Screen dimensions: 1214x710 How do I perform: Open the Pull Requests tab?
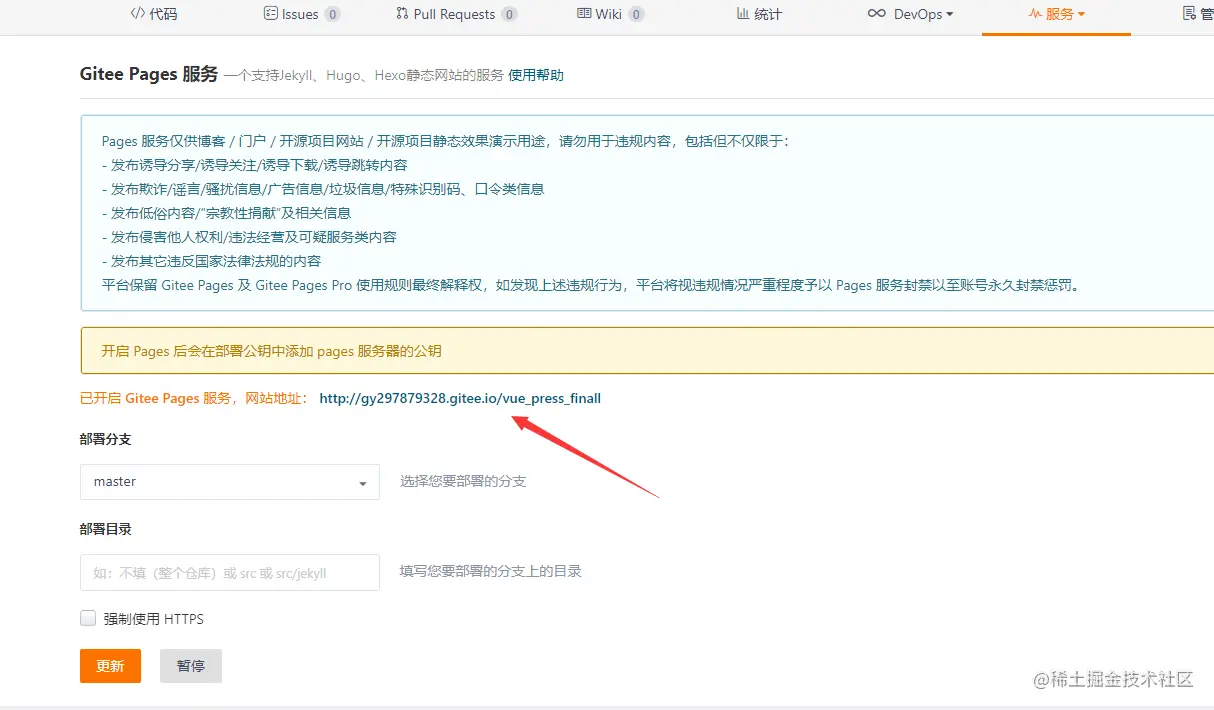click(456, 14)
